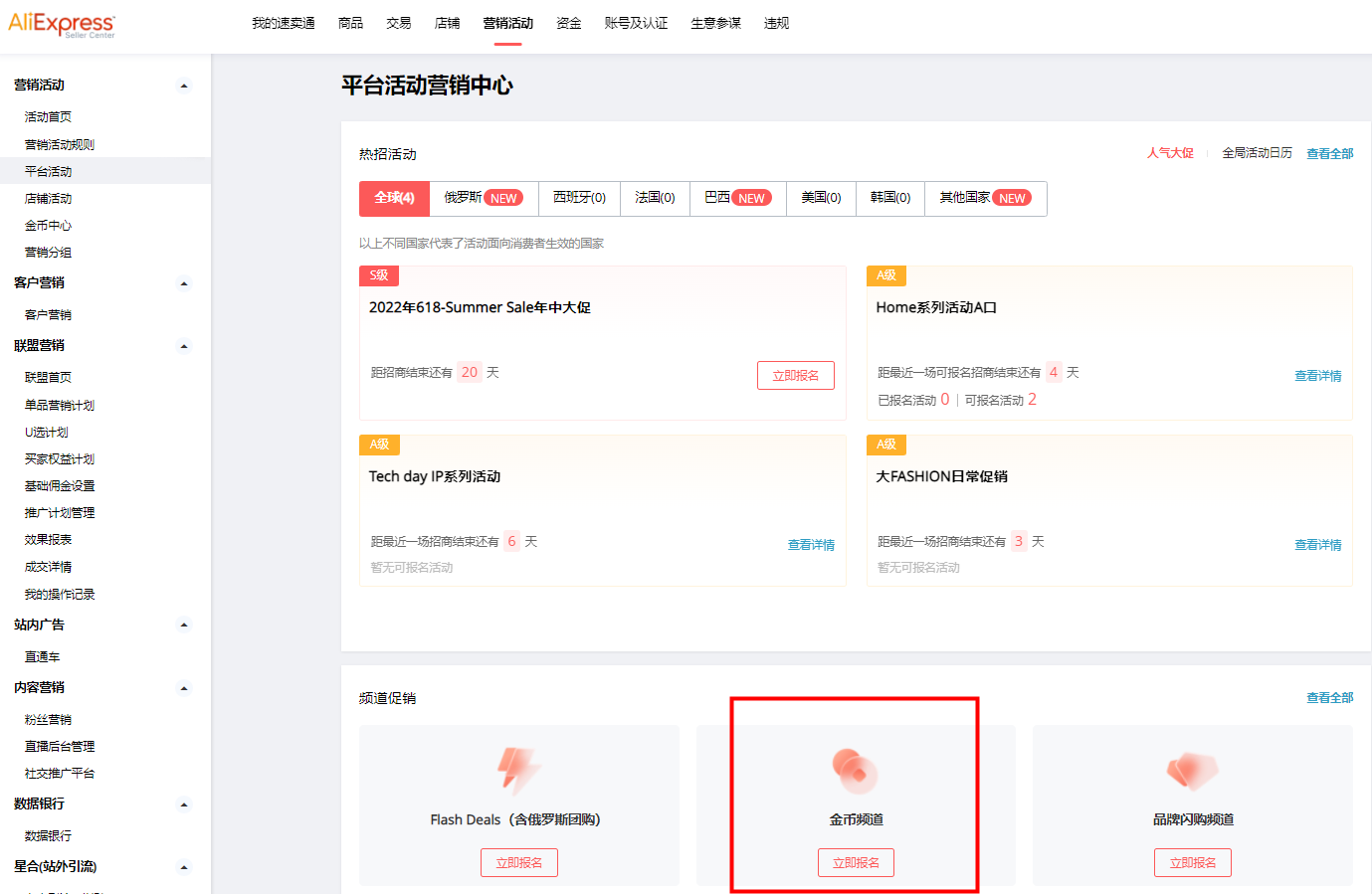Click 立即报名 under 金币频道
The width and height of the screenshot is (1372, 894).
(x=856, y=862)
